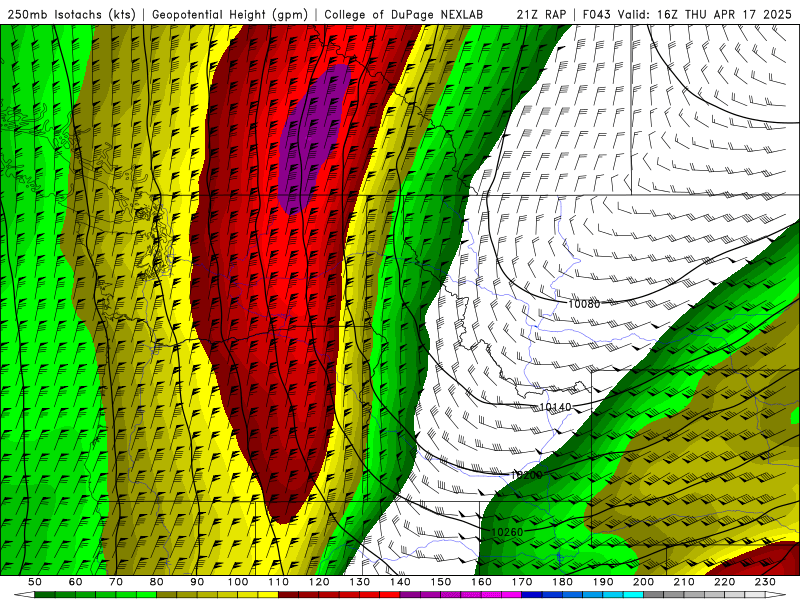Screen dimensions: 800x600
Task: Click the 90 value on the color scale
Action: click(197, 582)
